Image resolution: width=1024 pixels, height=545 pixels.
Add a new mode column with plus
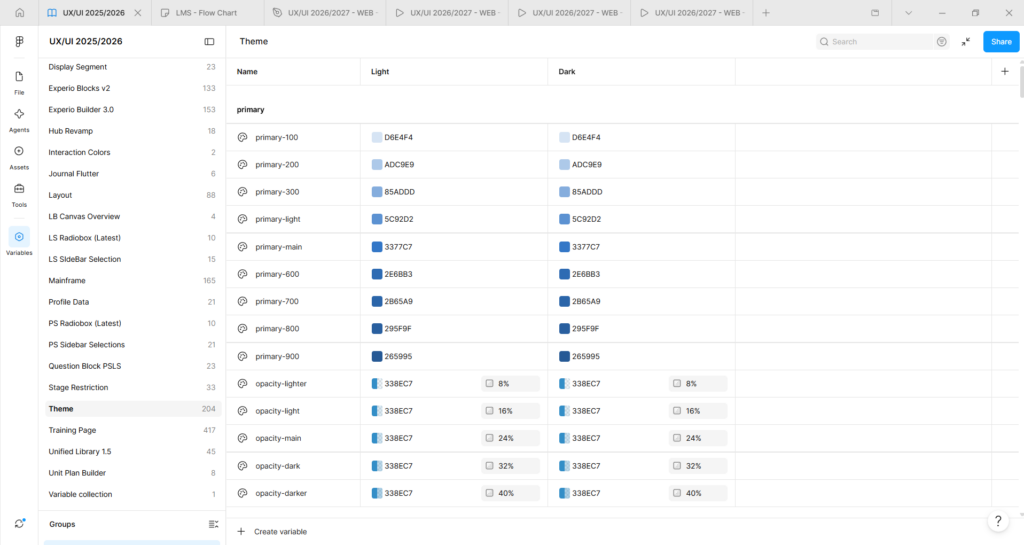coord(1004,71)
